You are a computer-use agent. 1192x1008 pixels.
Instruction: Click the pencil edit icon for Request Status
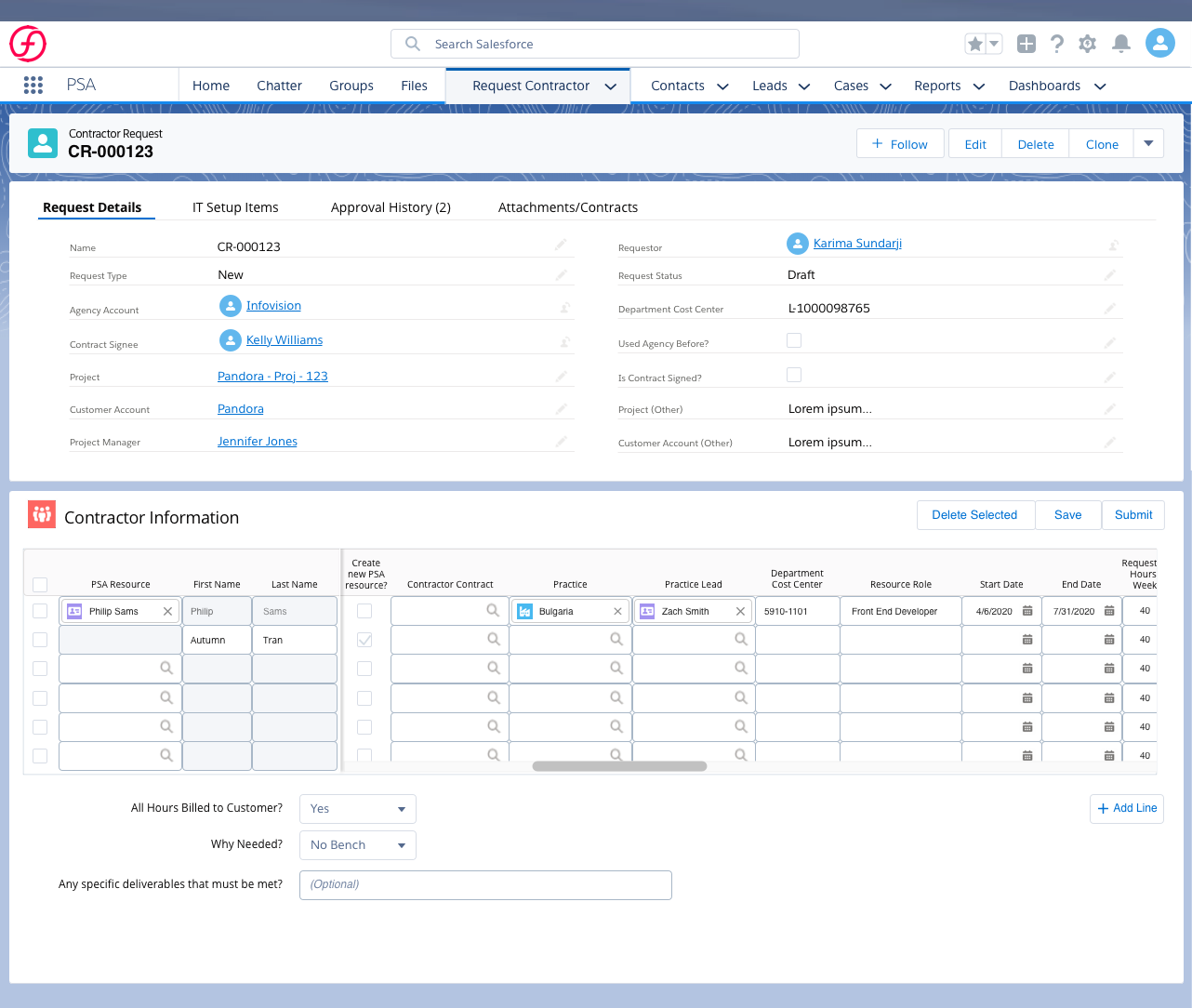[1110, 275]
